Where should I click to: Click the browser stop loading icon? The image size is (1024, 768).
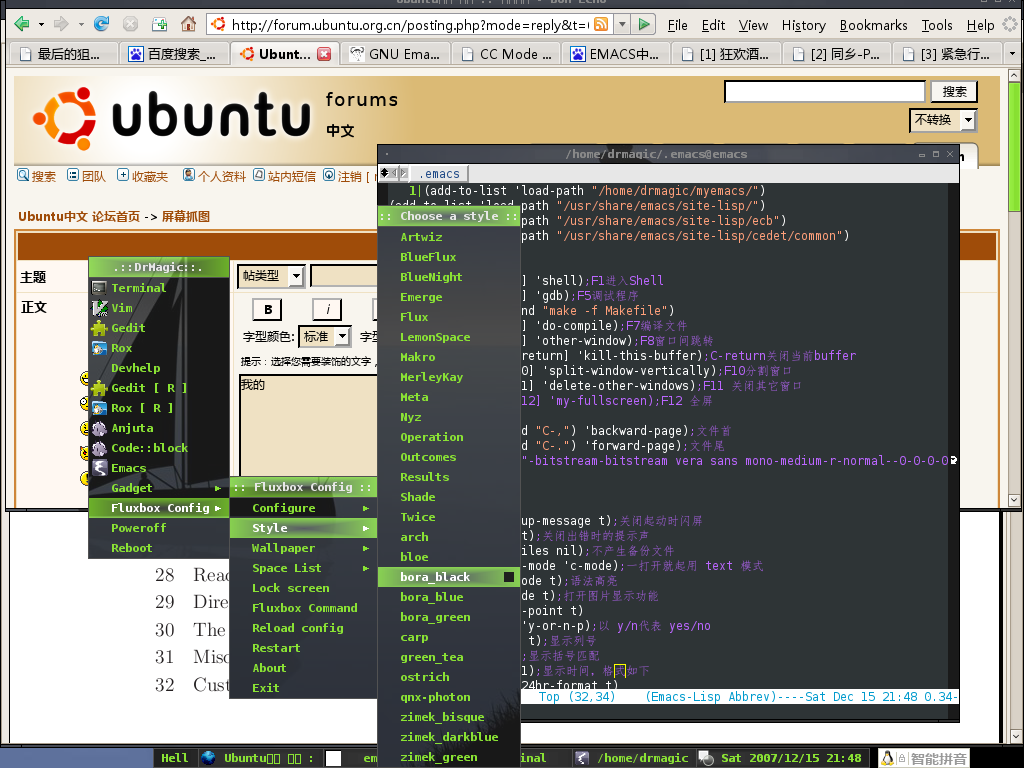pyautogui.click(x=131, y=25)
